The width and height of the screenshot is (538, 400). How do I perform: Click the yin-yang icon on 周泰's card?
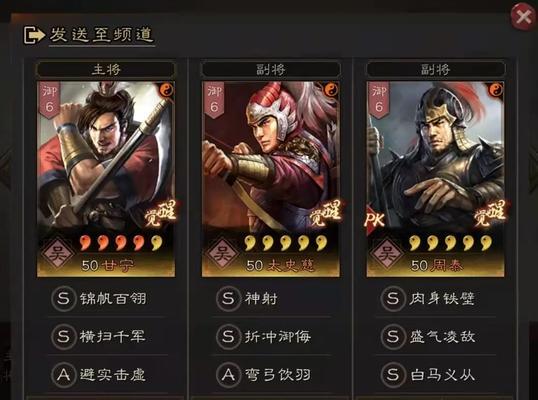tap(496, 90)
